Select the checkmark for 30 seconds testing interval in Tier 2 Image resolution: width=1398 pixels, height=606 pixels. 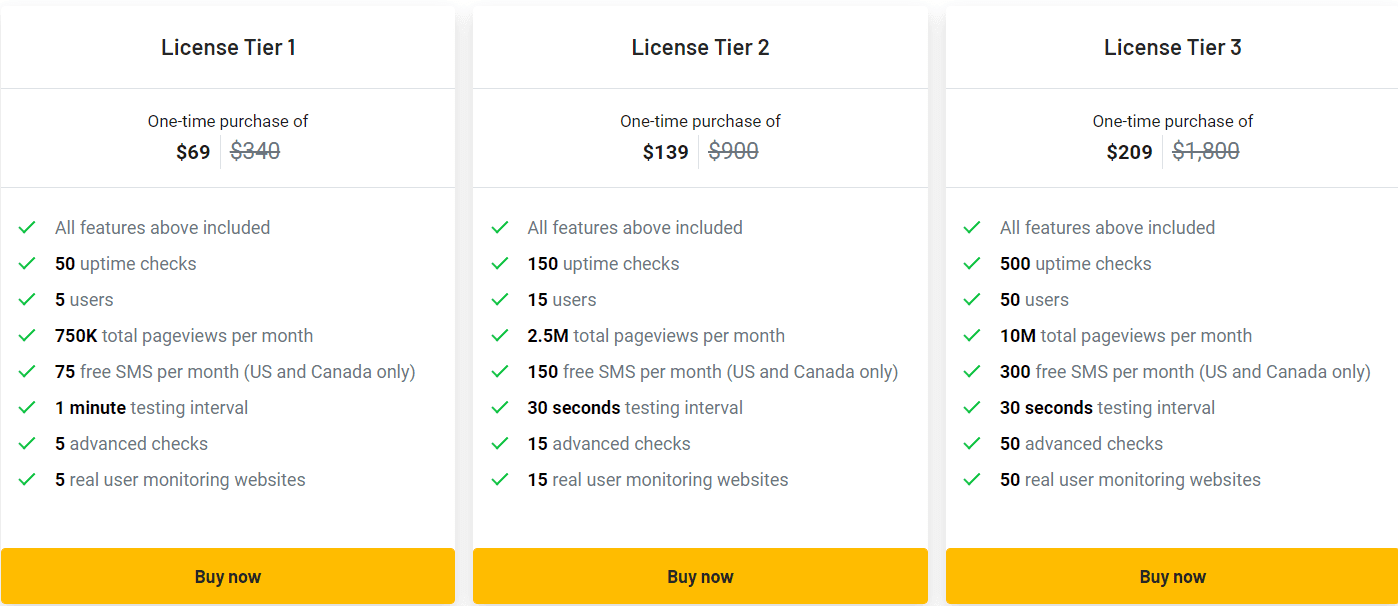click(499, 407)
